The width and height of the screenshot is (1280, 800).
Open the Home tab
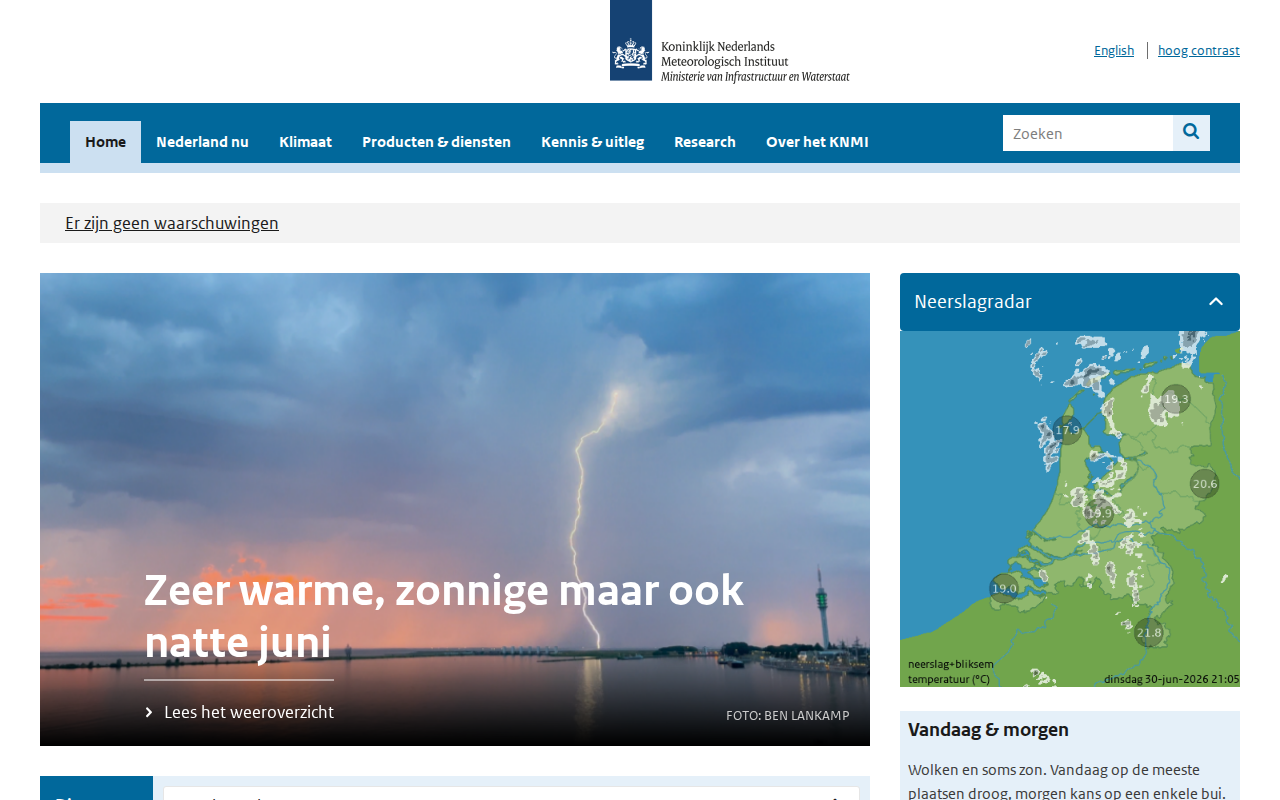coord(105,142)
